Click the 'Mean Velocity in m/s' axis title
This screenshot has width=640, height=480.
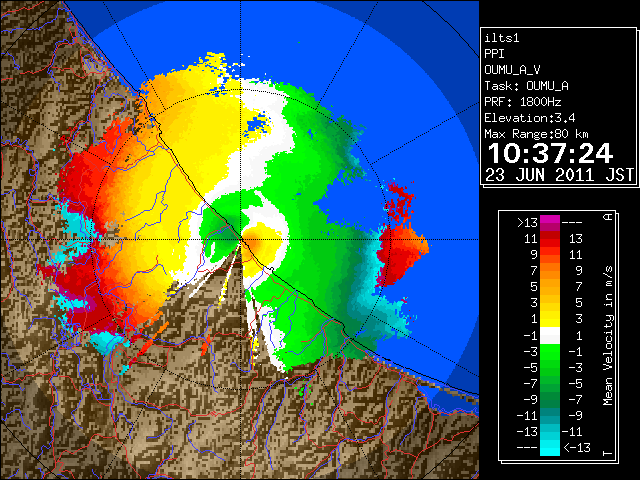pos(608,335)
